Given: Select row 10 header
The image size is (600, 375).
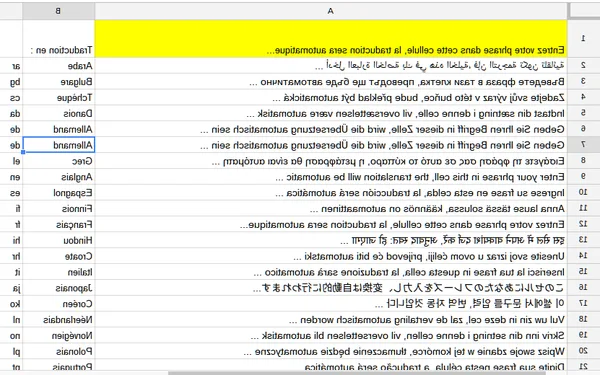Looking at the screenshot, I should (583, 192).
